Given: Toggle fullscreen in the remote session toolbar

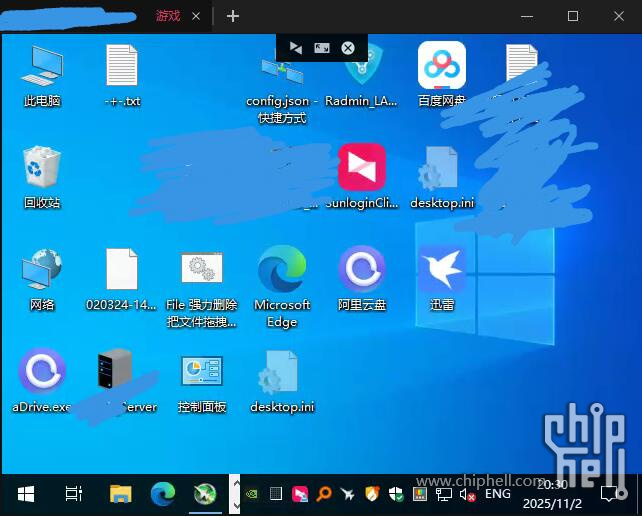Looking at the screenshot, I should (322, 47).
